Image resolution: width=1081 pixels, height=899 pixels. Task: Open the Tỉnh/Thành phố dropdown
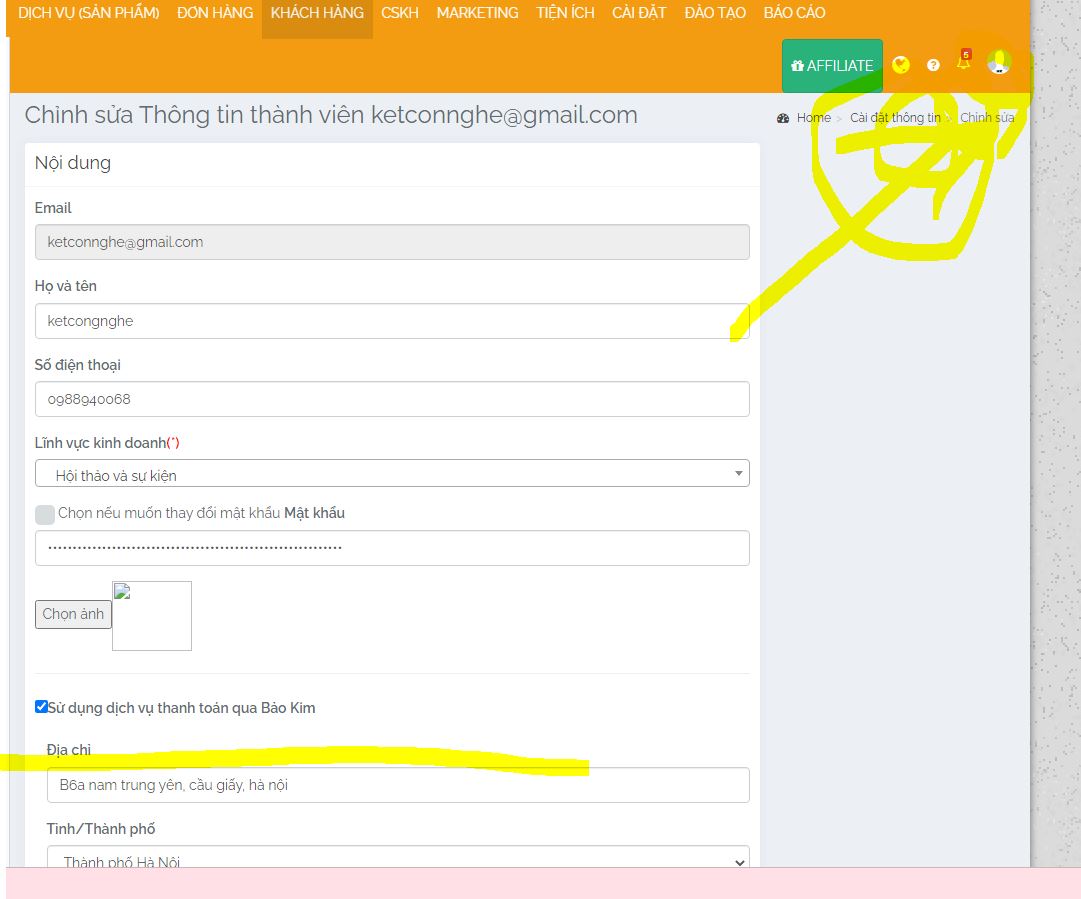click(398, 860)
